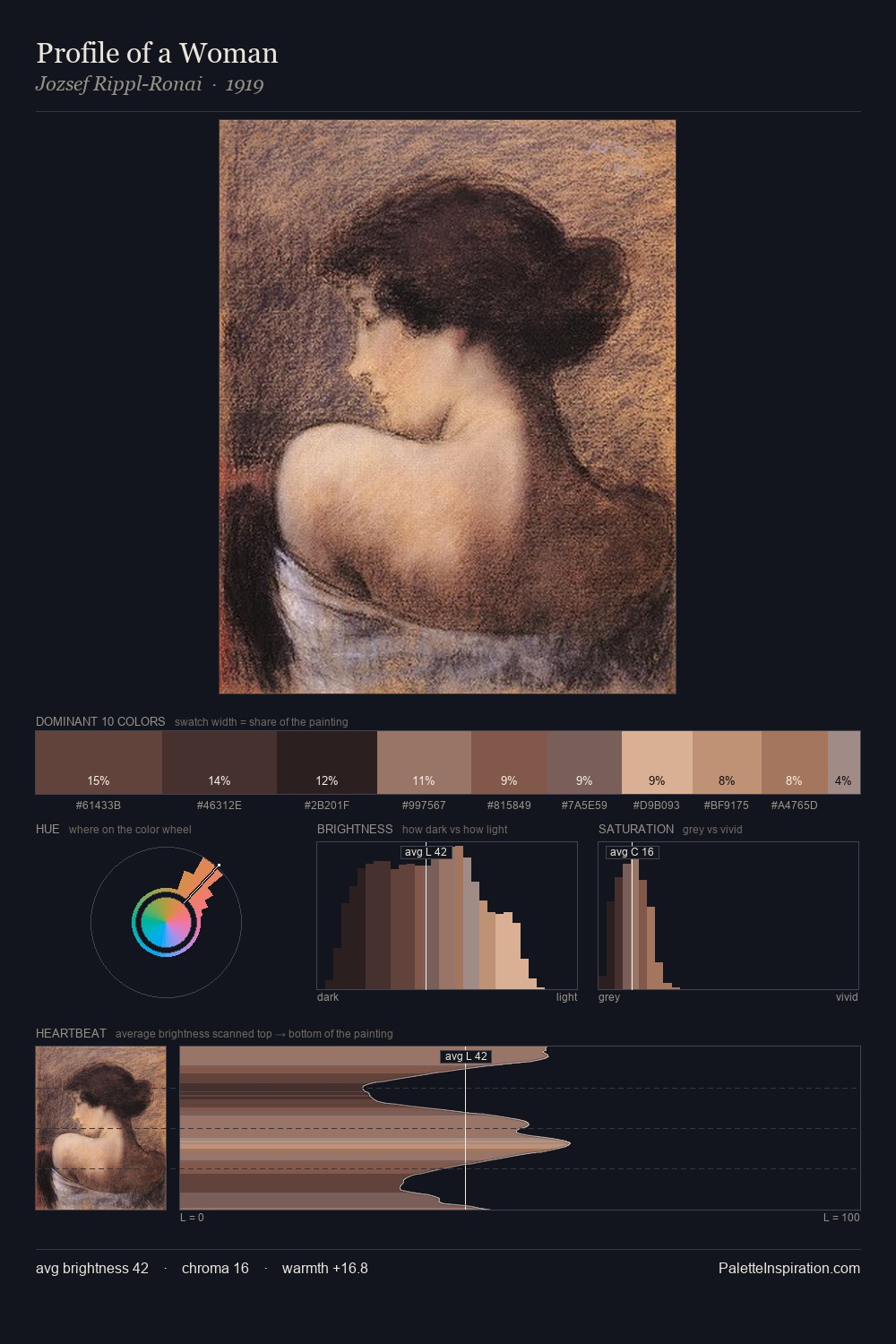The image size is (896, 1344).
Task: Click the 'chroma 16' footer stat
Action: pos(215,1268)
